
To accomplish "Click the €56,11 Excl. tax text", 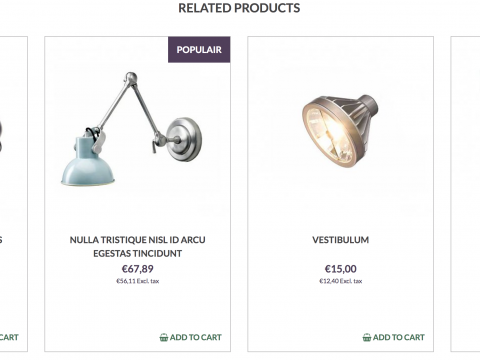I will click(137, 281).
